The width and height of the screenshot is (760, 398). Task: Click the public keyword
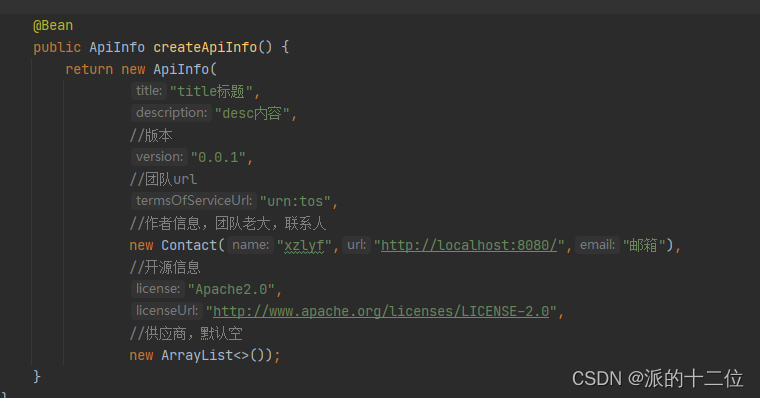point(57,47)
